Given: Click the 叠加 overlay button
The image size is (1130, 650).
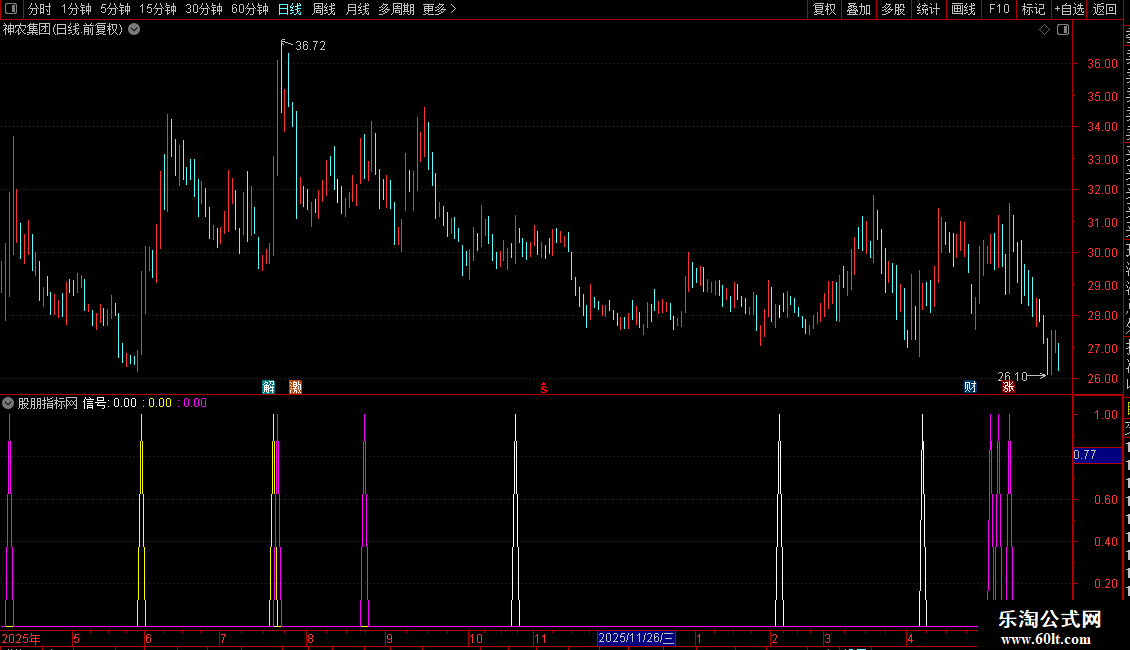Looking at the screenshot, I should click(858, 9).
